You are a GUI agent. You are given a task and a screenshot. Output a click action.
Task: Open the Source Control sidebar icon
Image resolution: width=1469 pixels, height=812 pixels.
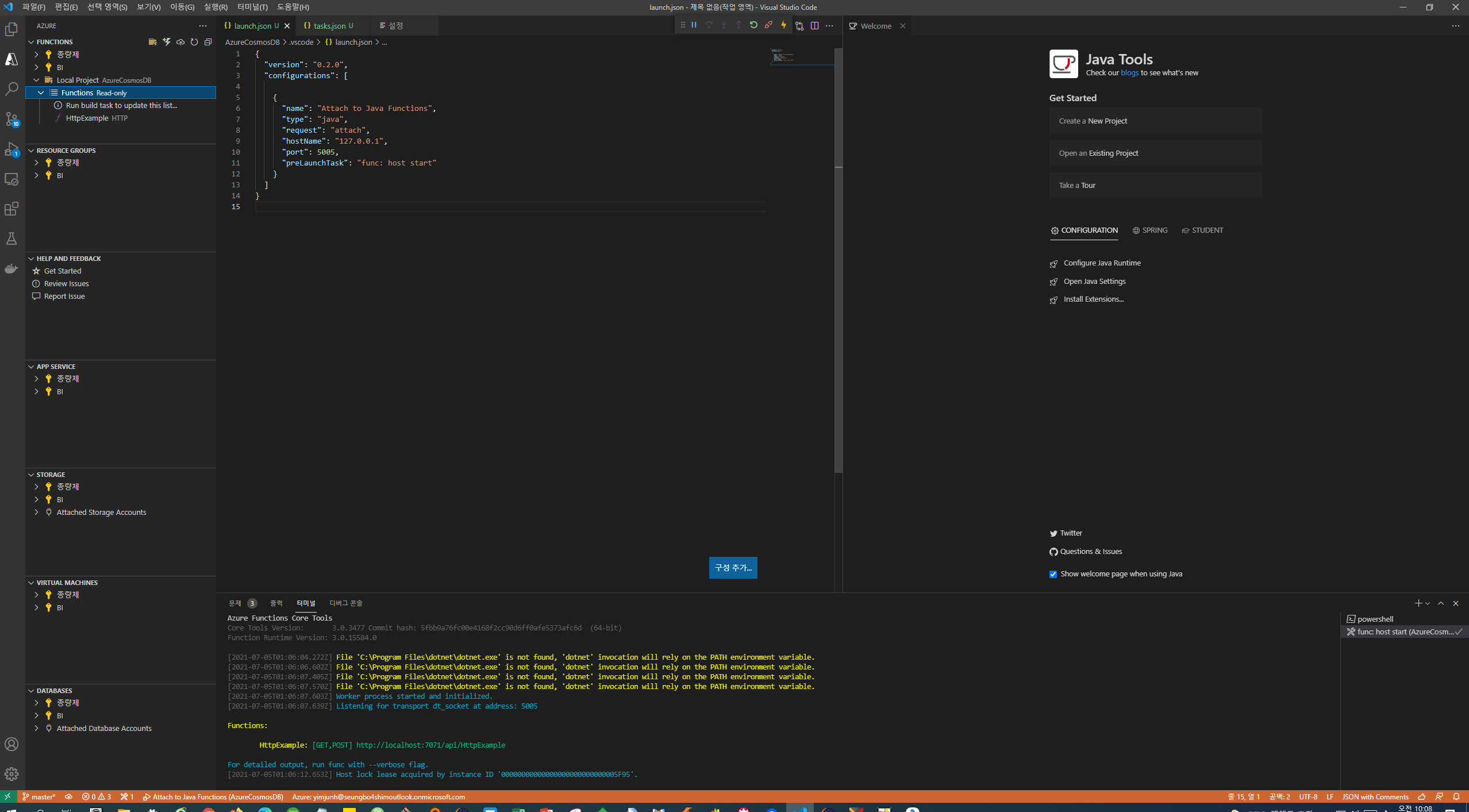[x=11, y=118]
